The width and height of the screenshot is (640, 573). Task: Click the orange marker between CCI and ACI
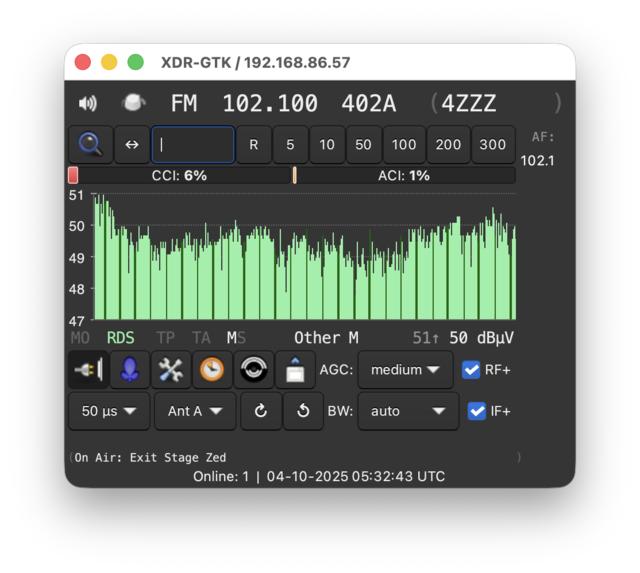pos(294,175)
